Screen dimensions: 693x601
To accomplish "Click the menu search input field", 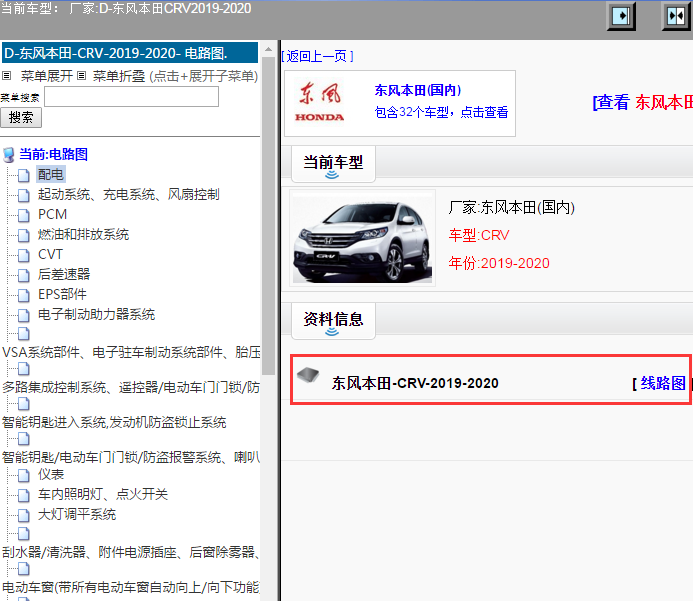I will (131, 96).
